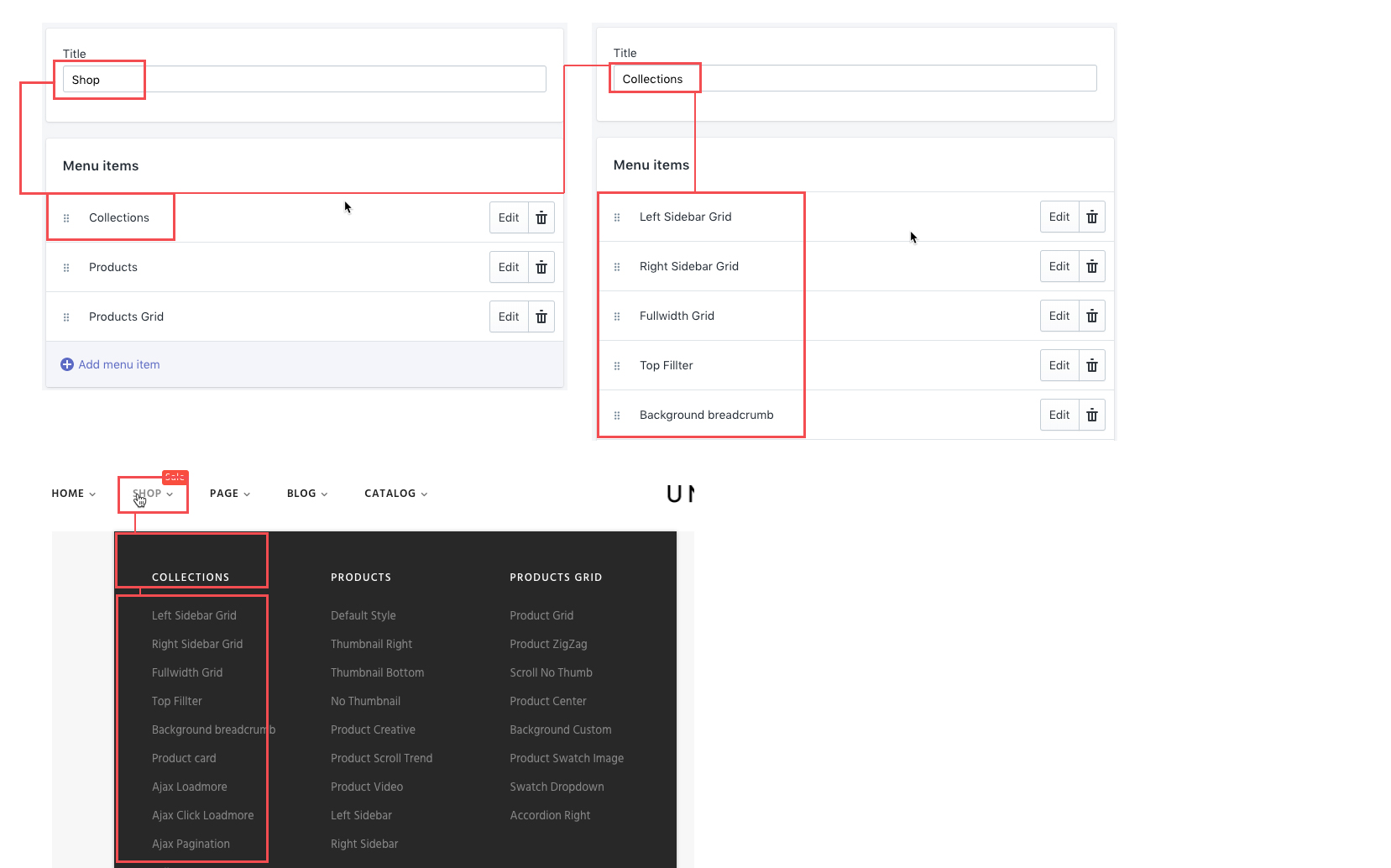Focus the Shop title input field
This screenshot has width=1391, height=868.
click(305, 80)
